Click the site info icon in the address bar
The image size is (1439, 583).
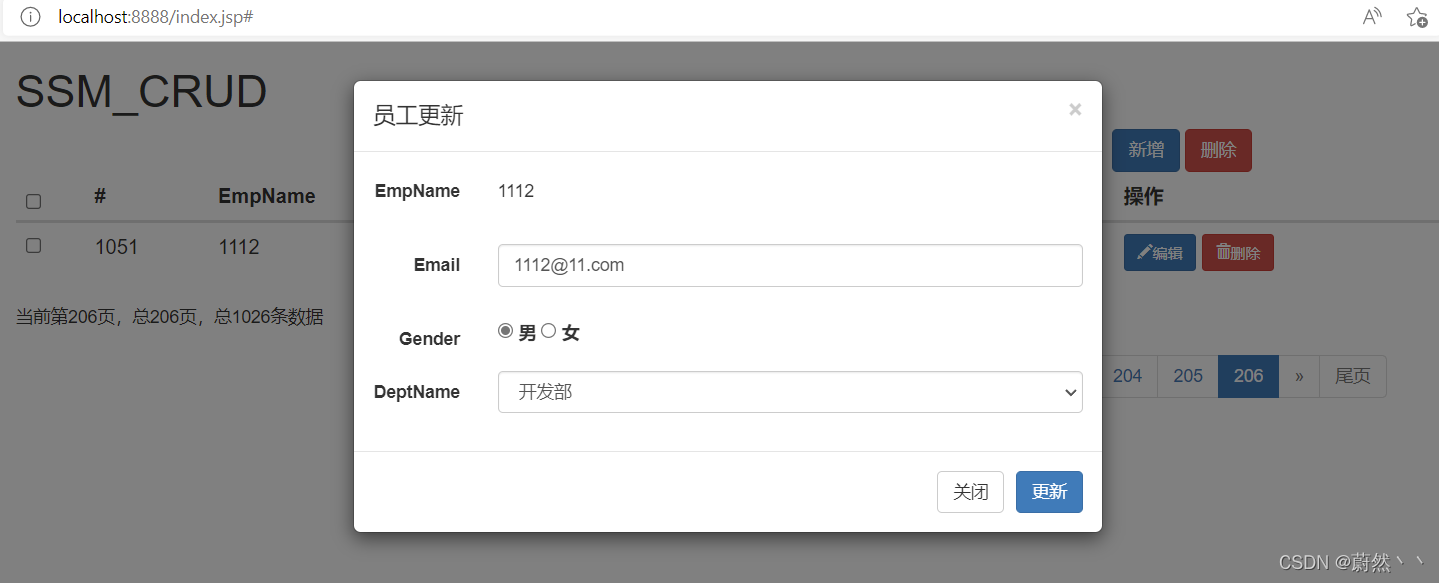point(29,17)
